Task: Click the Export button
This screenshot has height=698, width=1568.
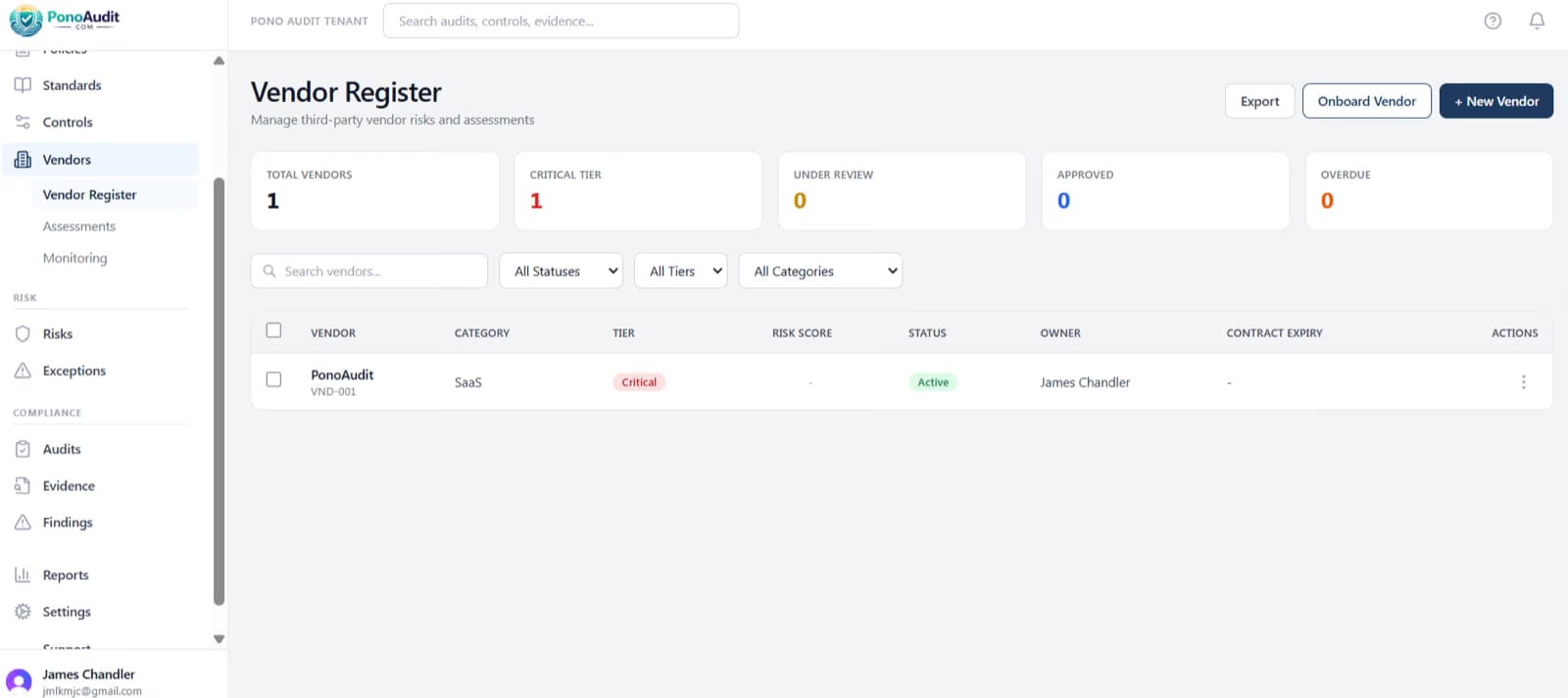Action: 1259,101
